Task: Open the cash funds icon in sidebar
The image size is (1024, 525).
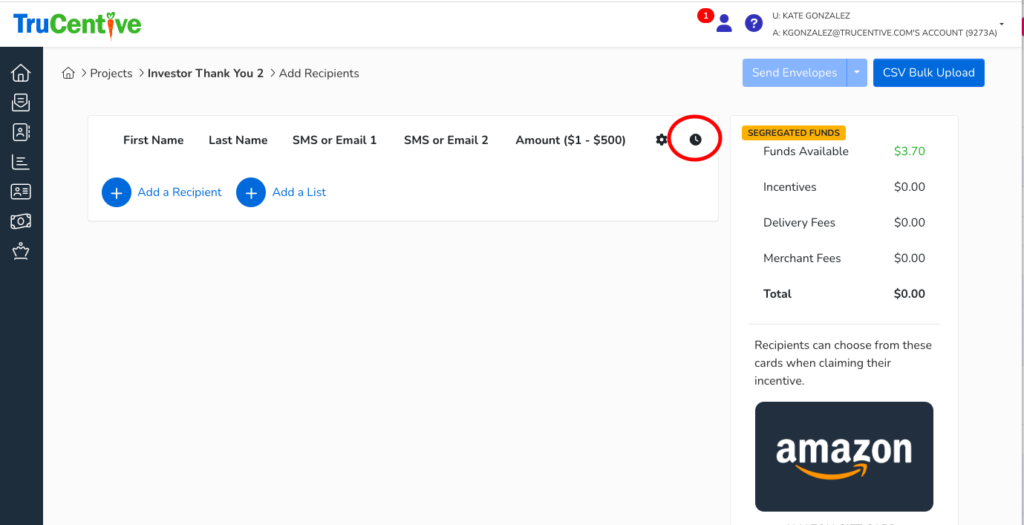Action: coord(20,221)
